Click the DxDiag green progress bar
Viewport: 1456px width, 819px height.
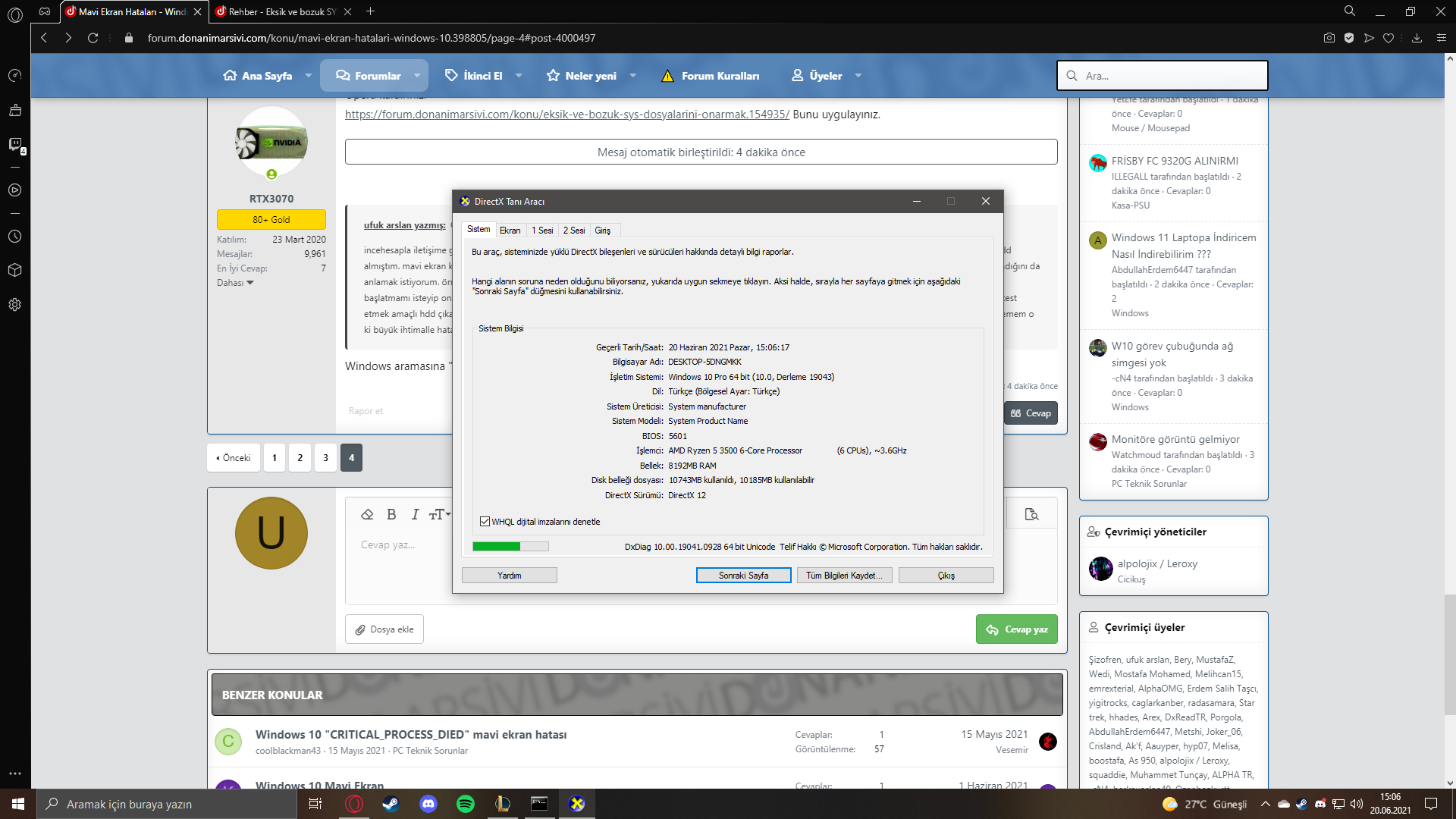coord(510,547)
